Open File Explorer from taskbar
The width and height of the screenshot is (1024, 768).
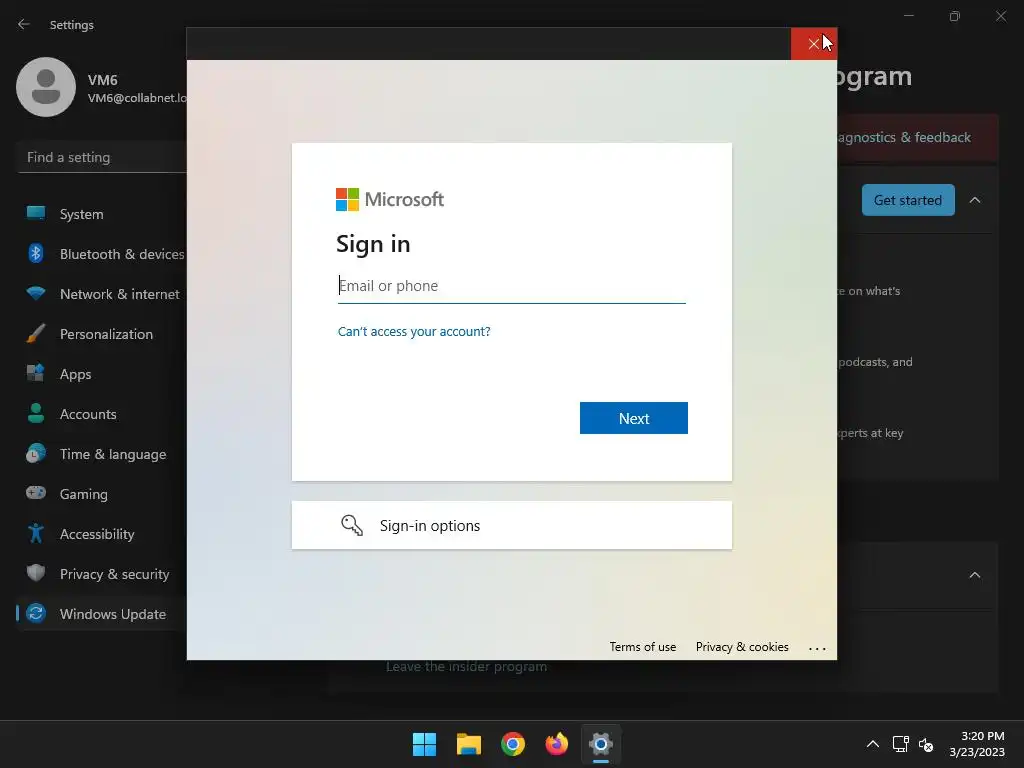468,744
